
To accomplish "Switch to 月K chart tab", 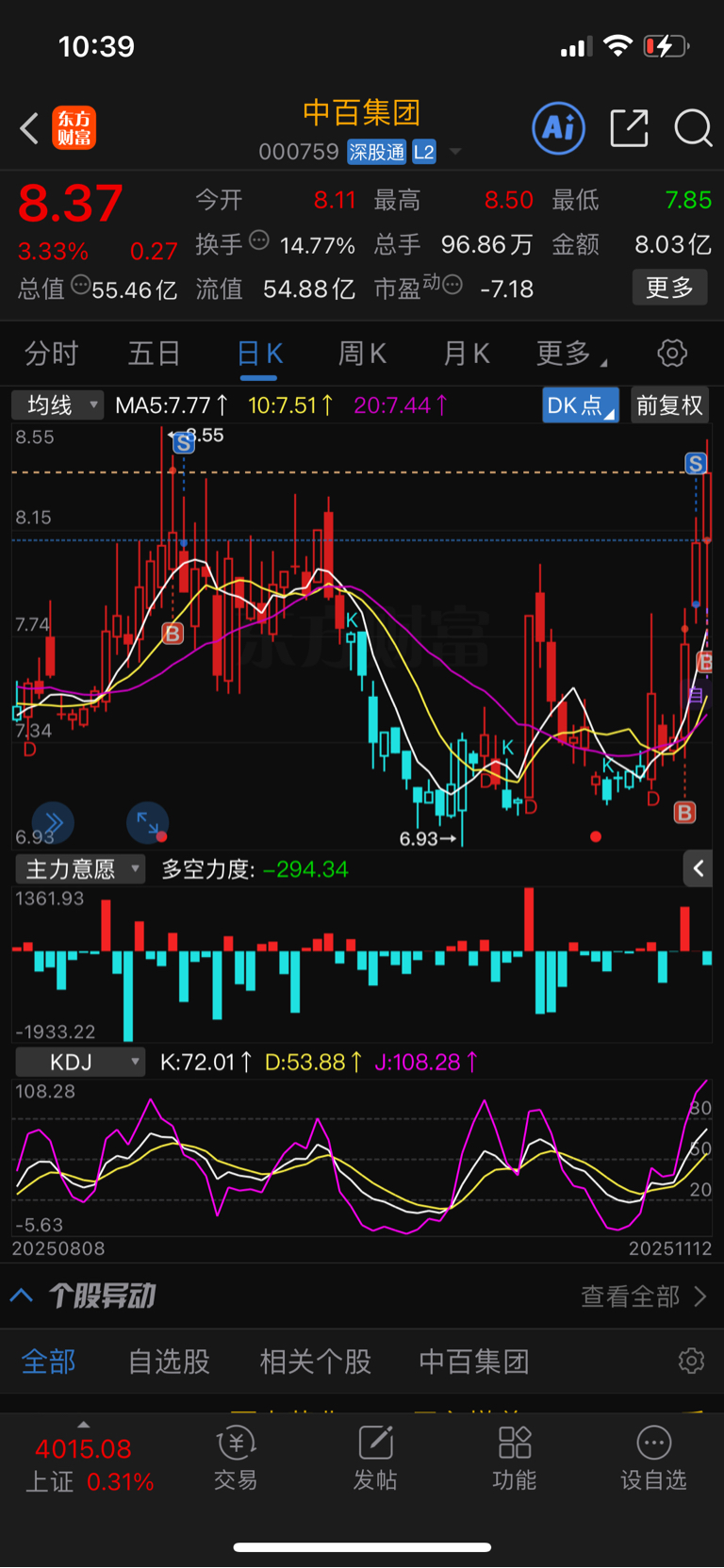I will (x=467, y=354).
